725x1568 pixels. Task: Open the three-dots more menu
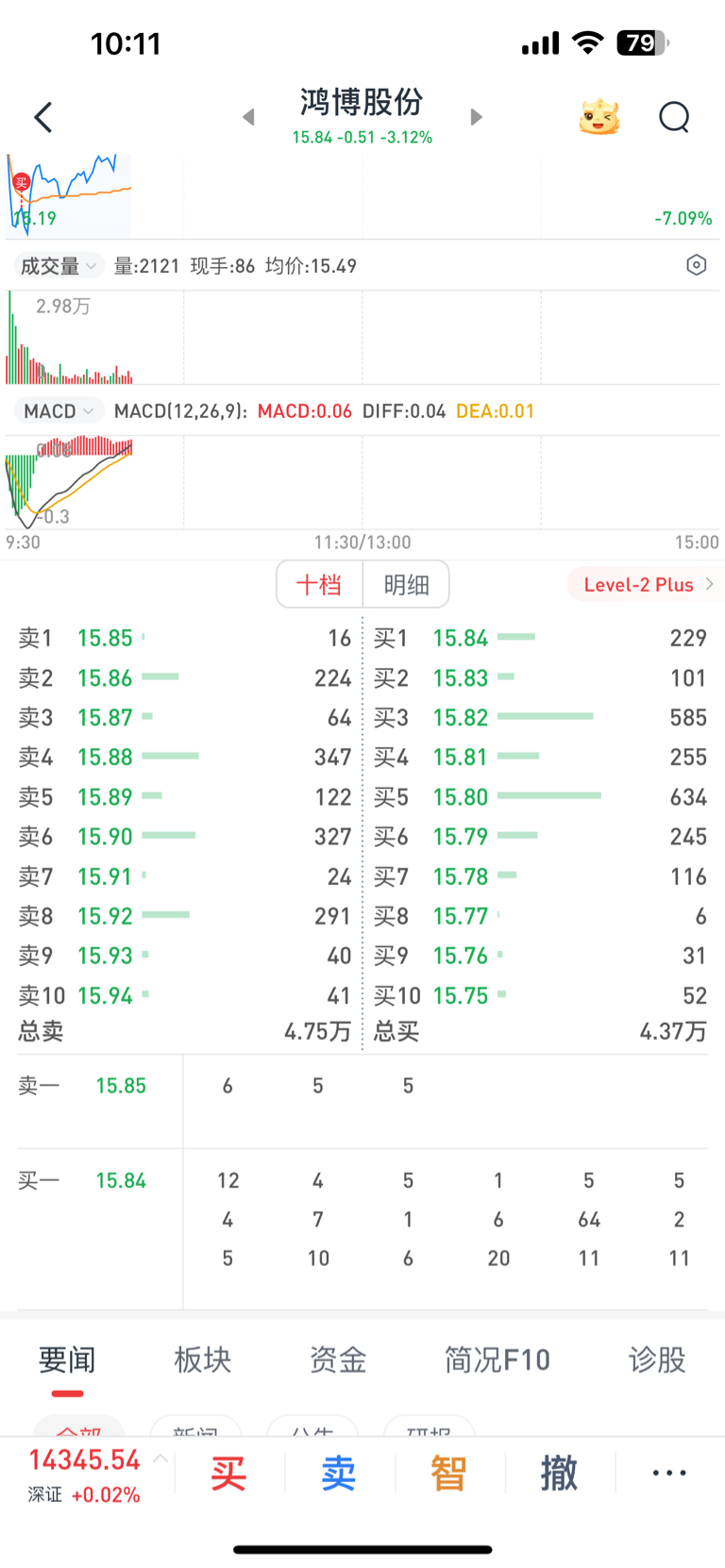[669, 1473]
